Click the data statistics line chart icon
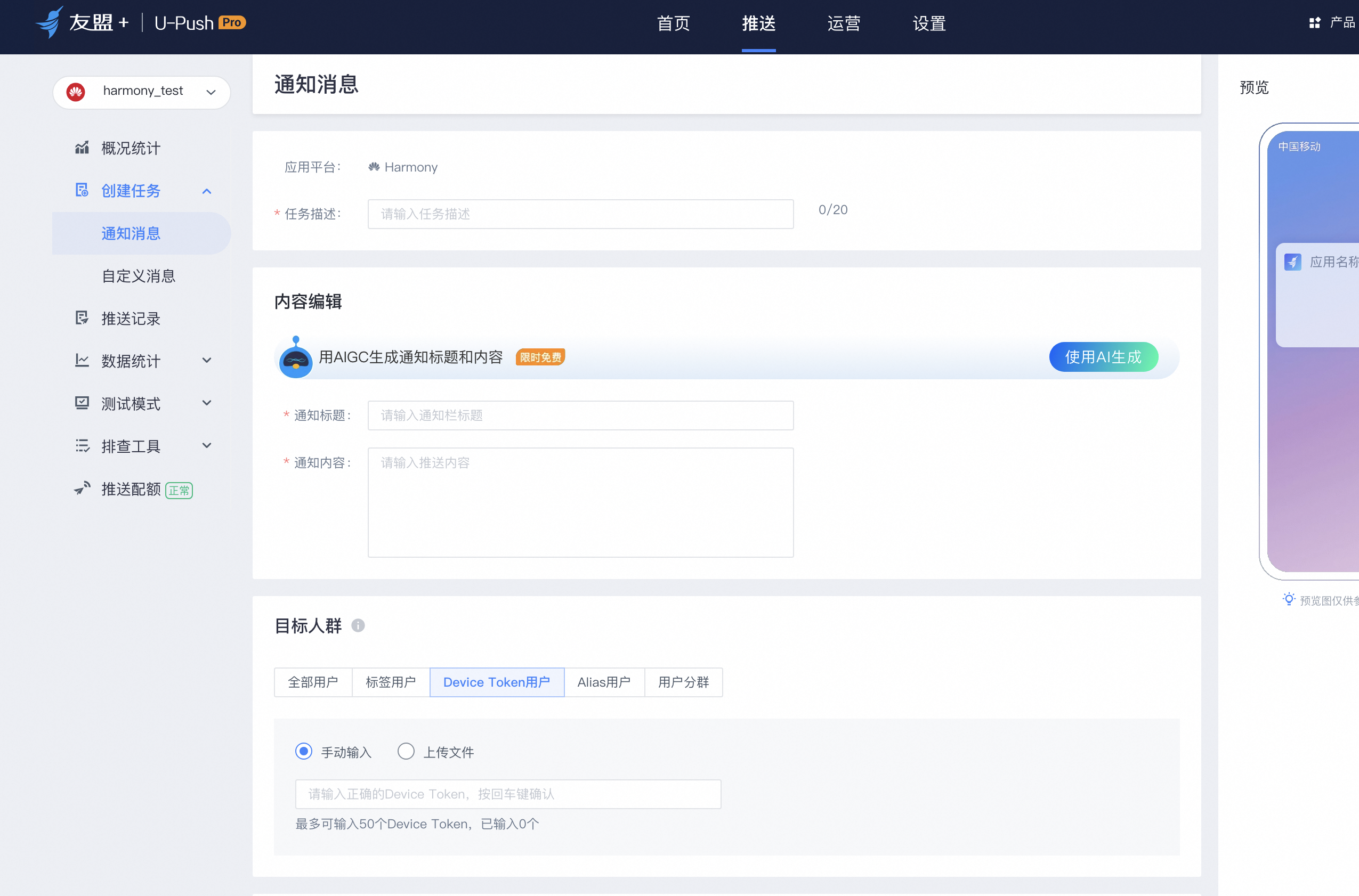This screenshot has width=1359, height=896. [82, 361]
